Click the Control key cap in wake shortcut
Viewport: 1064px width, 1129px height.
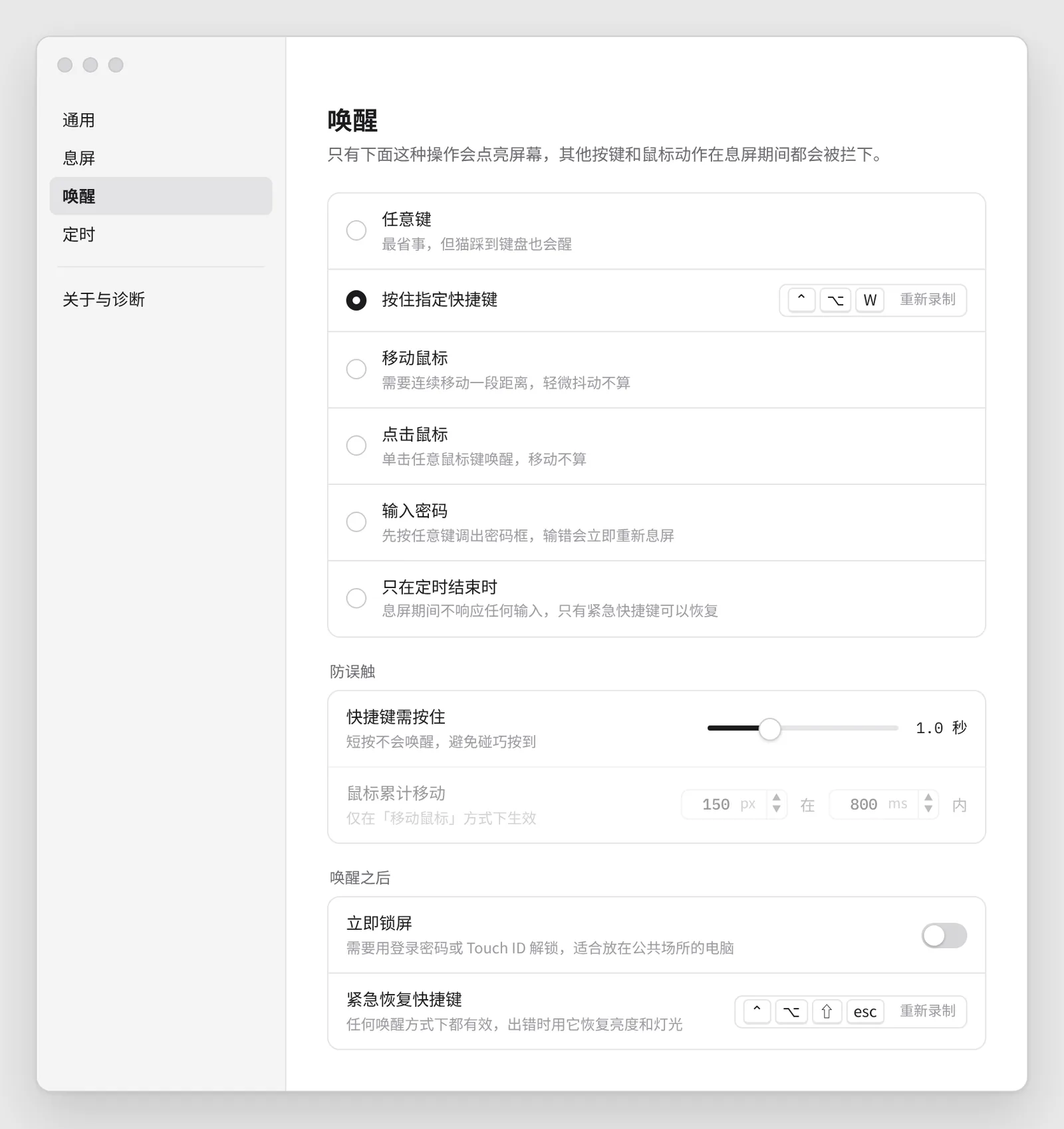[801, 300]
